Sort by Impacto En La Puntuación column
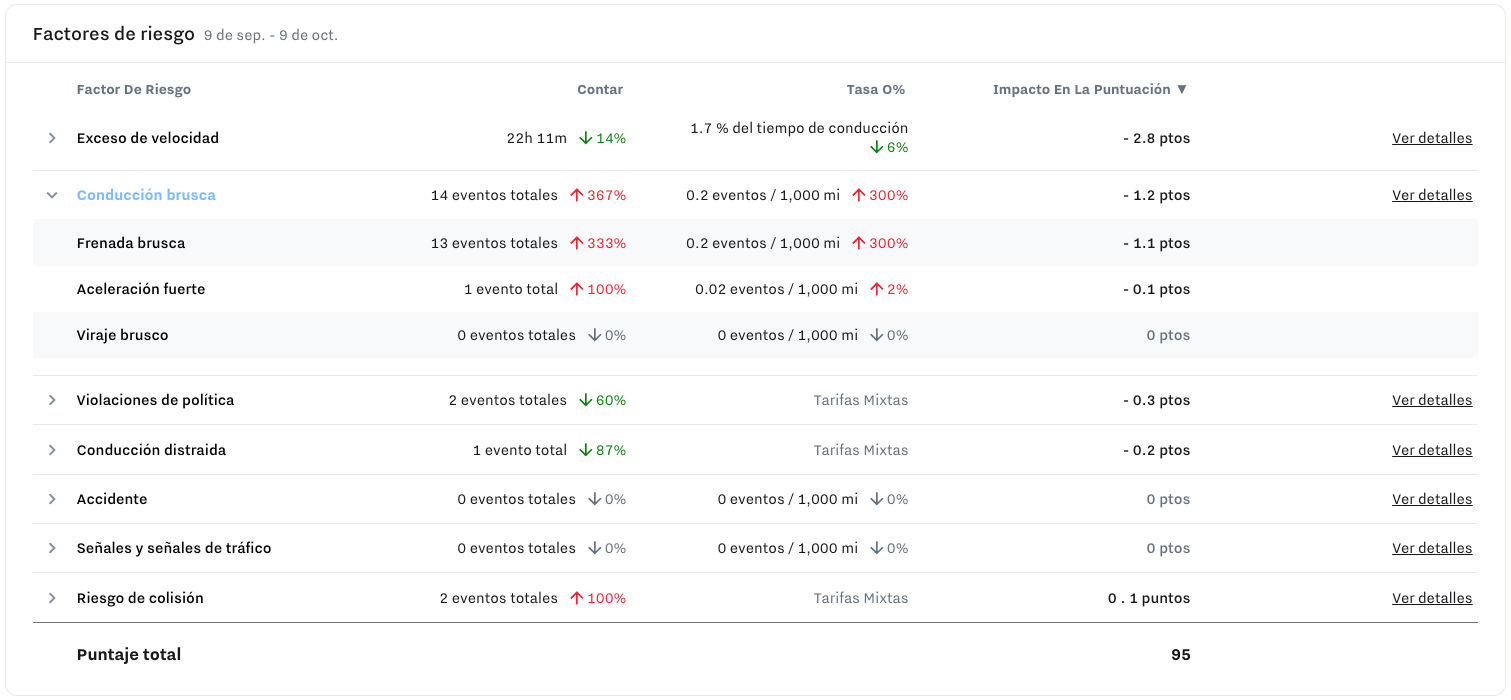Image resolution: width=1511 pixels, height=700 pixels. coord(1090,90)
